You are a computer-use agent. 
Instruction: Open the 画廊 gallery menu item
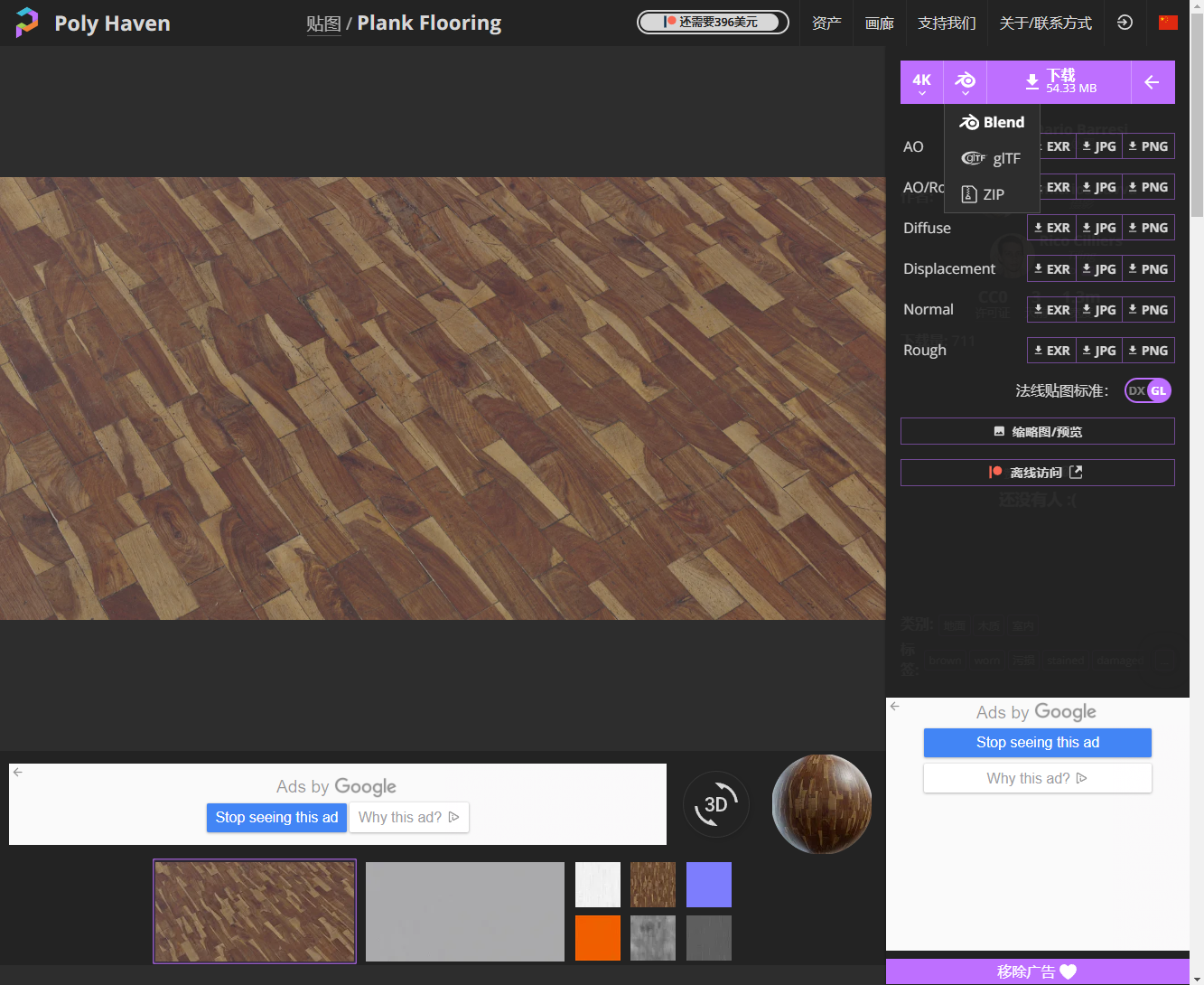pyautogui.click(x=879, y=23)
